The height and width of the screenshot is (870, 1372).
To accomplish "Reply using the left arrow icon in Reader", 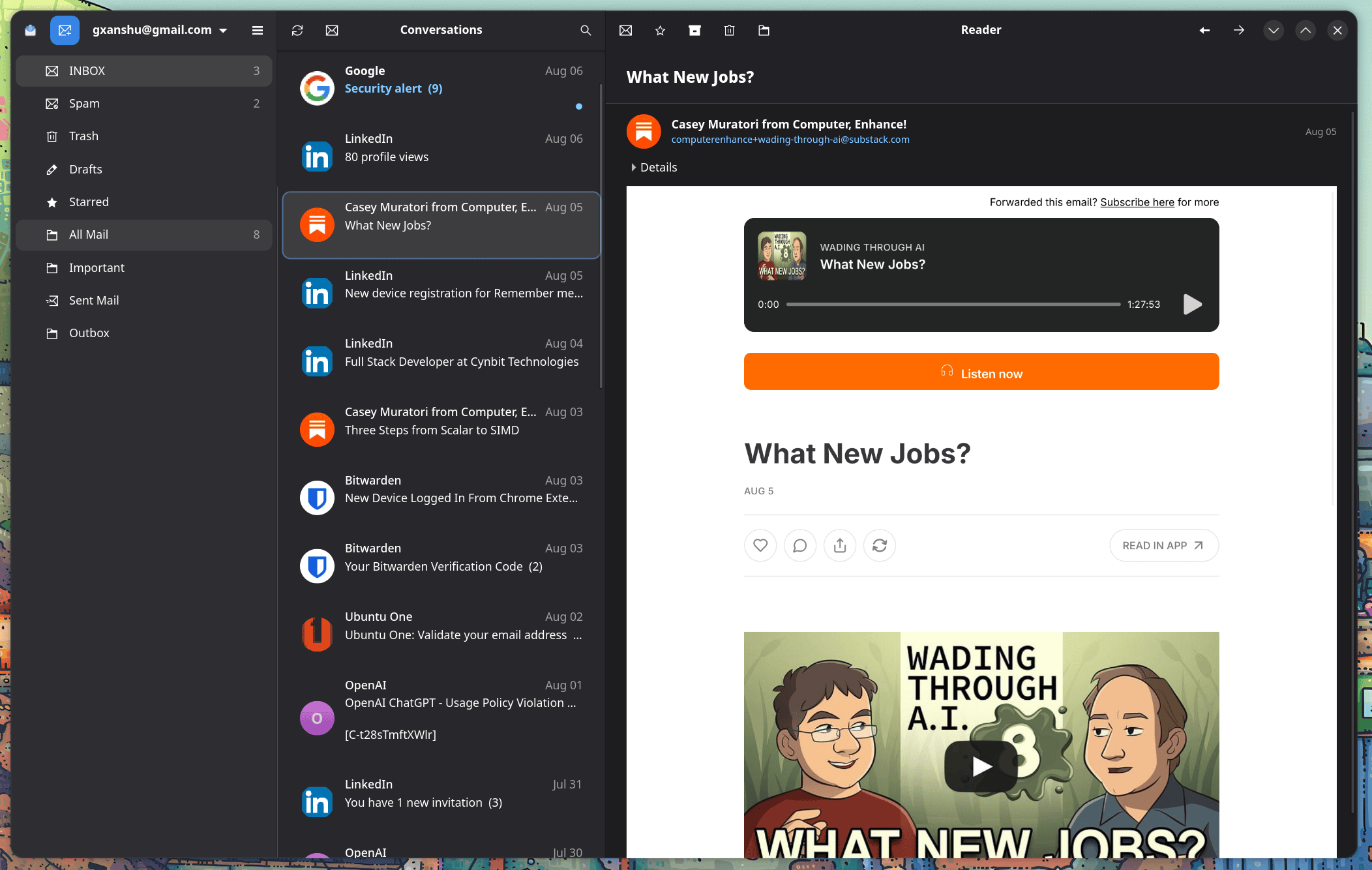I will point(1204,30).
